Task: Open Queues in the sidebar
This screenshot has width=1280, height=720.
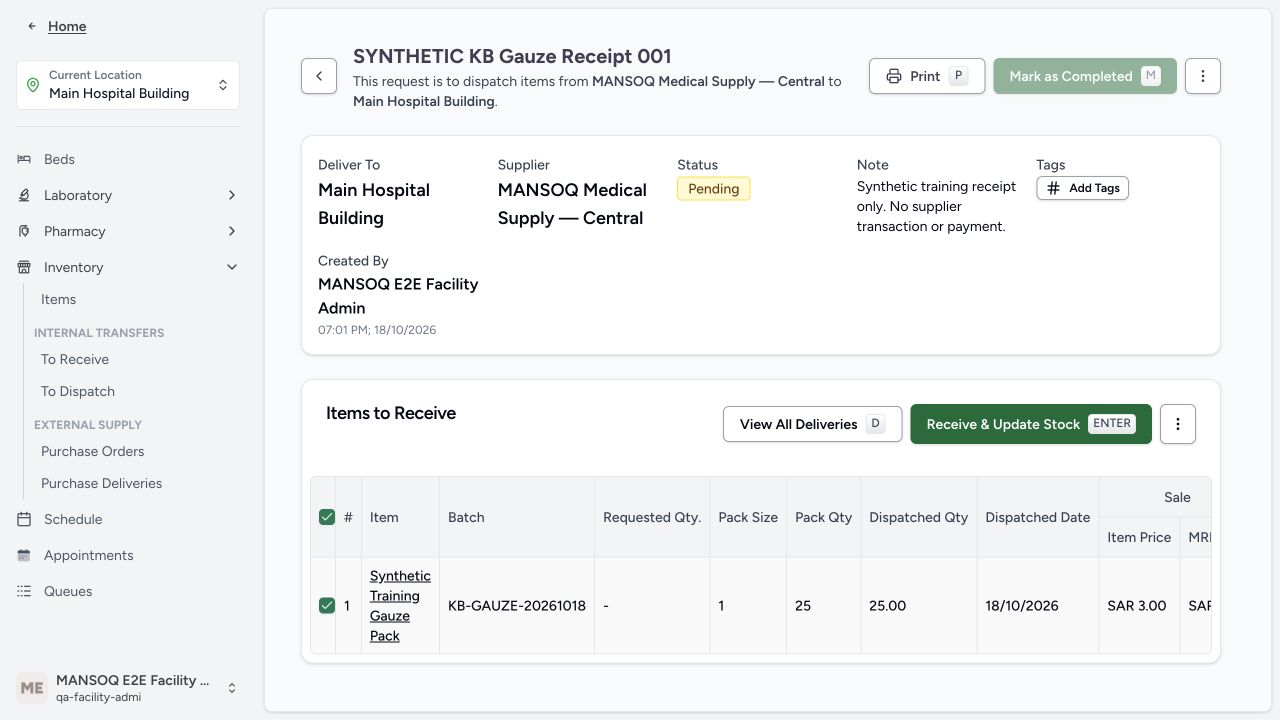Action: [x=68, y=591]
